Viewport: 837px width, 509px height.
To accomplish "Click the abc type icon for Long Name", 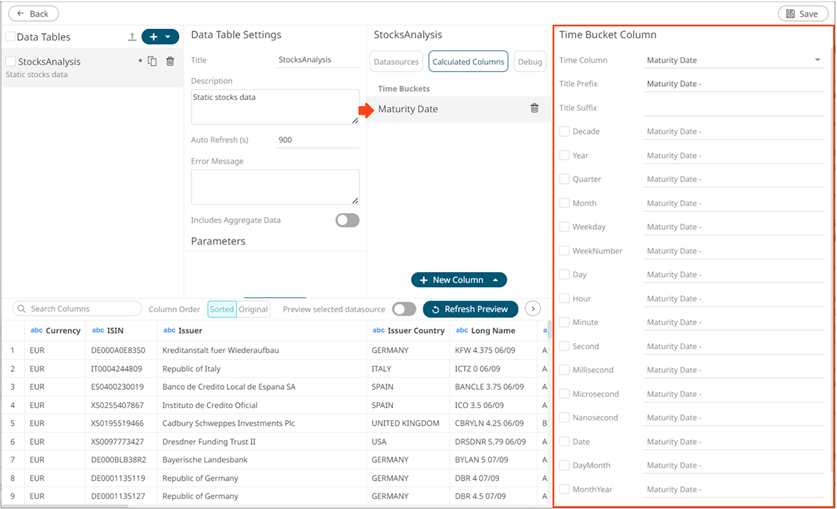I will click(462, 330).
